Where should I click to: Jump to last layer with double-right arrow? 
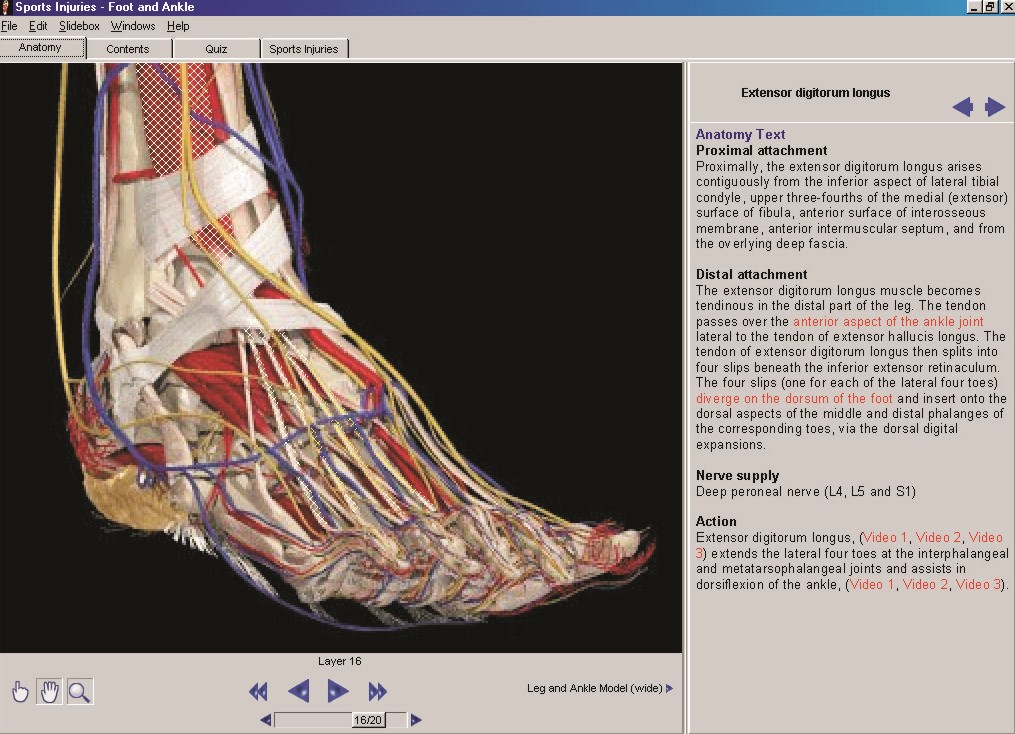tap(377, 691)
